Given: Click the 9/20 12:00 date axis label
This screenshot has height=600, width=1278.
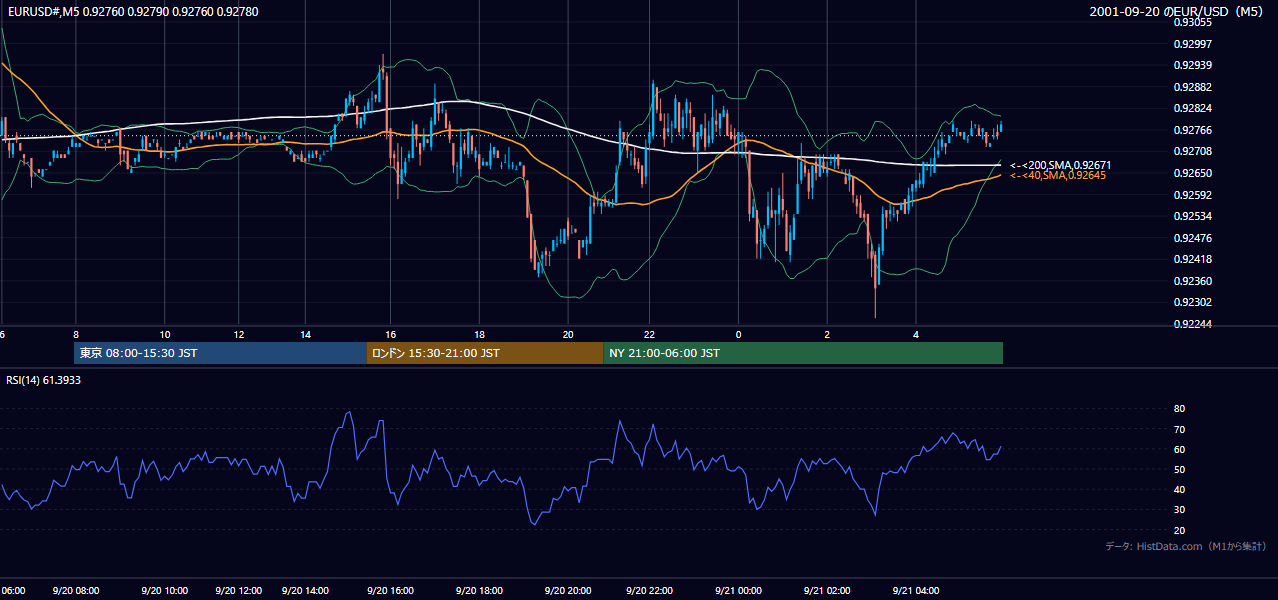Looking at the screenshot, I should click(240, 591).
